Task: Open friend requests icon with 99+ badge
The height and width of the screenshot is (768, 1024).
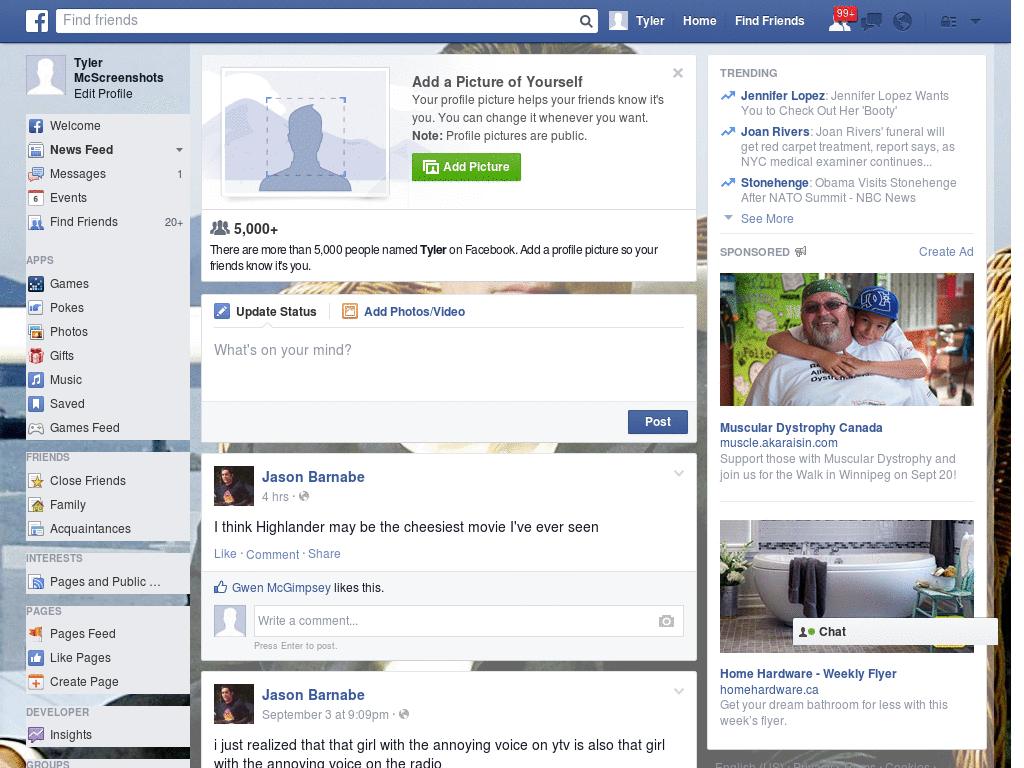Action: [x=840, y=21]
